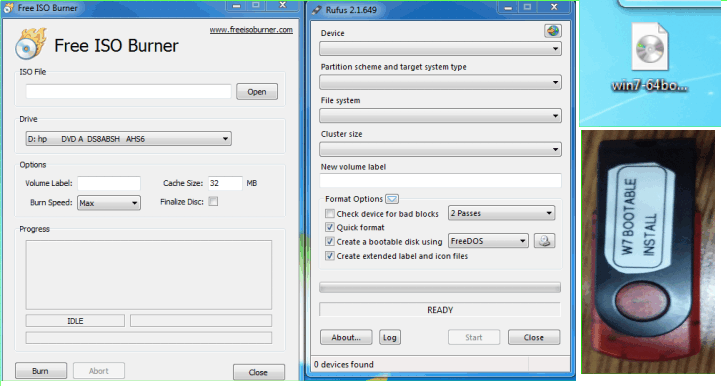Open the FreeDOS boot type dropdown

(488, 241)
